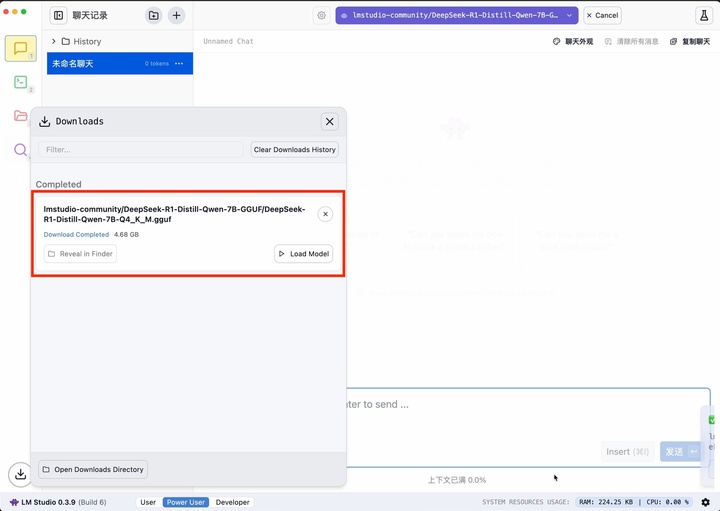Toggle the chat sidebar panel icon
Viewport: 720px width, 511px height.
[x=58, y=15]
